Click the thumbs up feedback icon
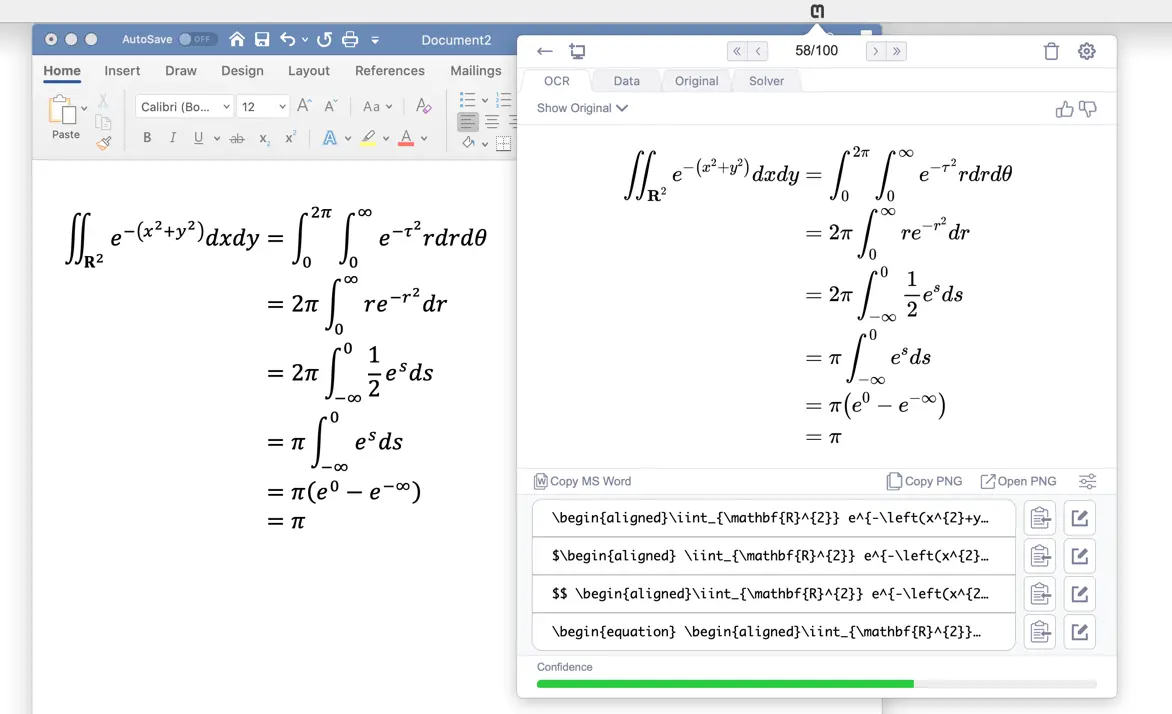 tap(1064, 109)
